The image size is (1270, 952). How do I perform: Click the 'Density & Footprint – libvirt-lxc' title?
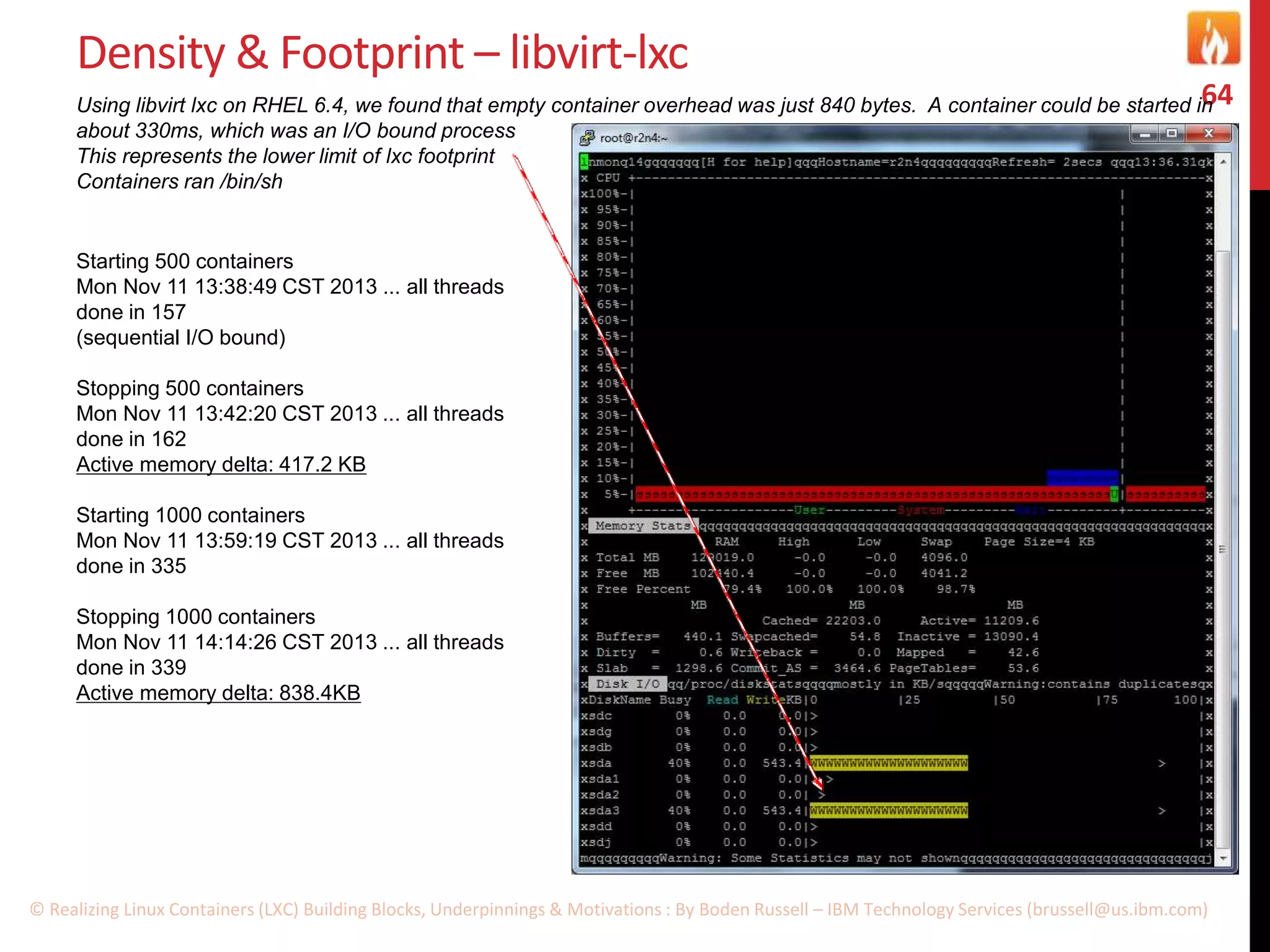tap(383, 53)
